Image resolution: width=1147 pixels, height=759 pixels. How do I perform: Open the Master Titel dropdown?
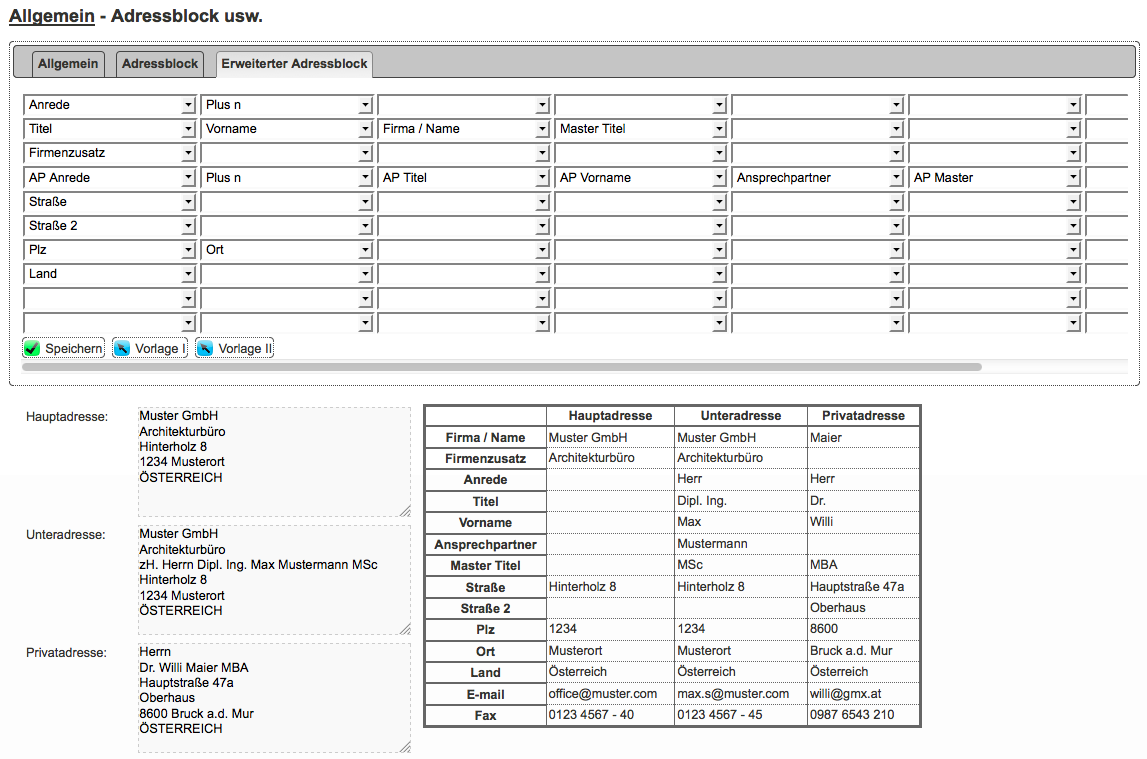click(x=641, y=129)
